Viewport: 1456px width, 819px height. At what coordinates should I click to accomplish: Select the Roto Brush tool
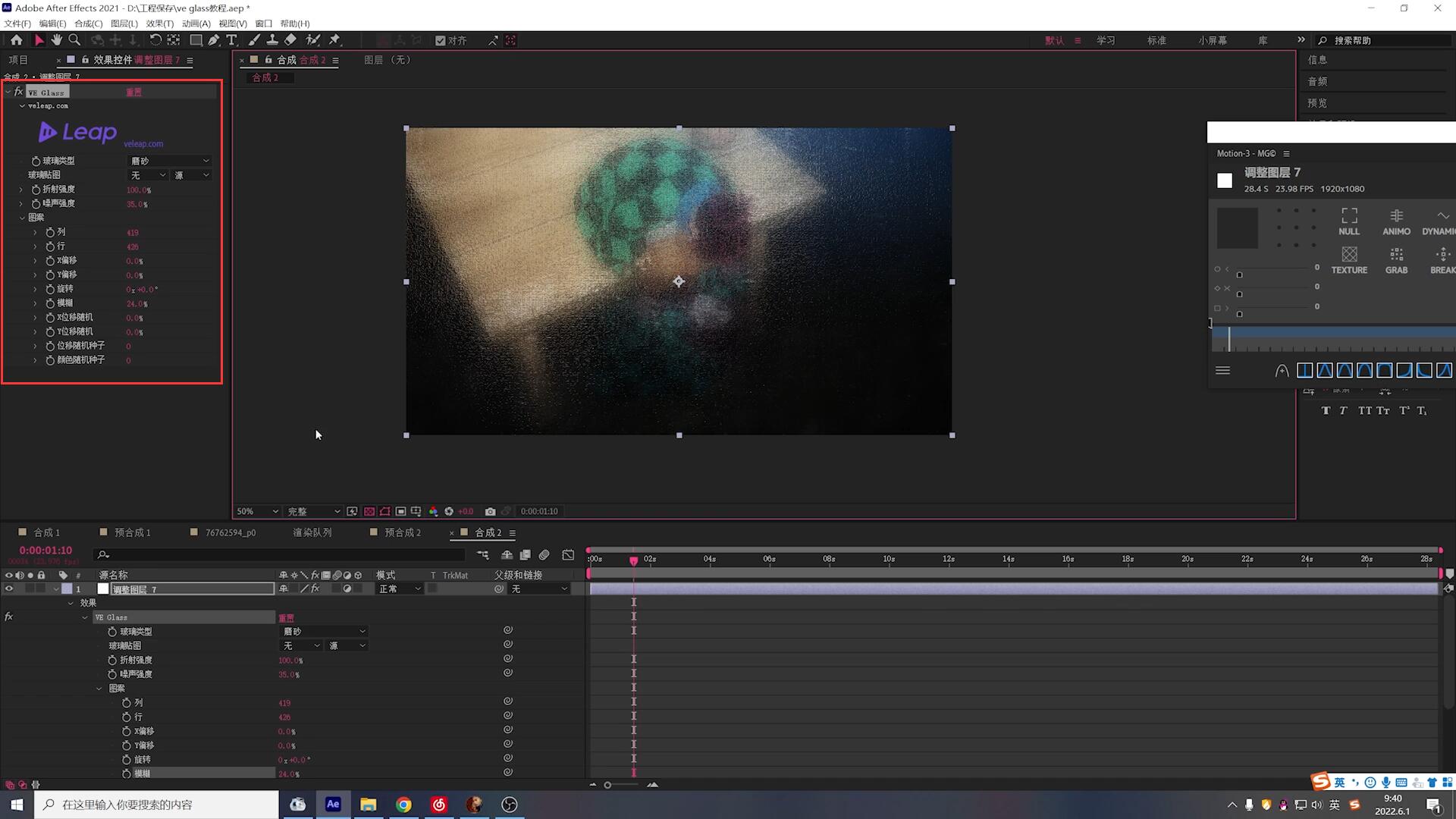coord(312,40)
